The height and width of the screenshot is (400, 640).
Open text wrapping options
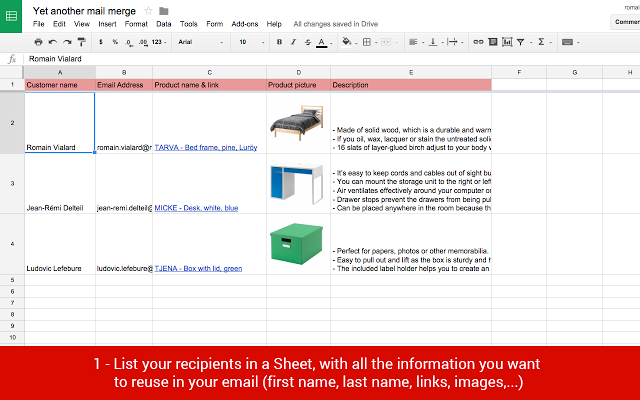tap(452, 42)
